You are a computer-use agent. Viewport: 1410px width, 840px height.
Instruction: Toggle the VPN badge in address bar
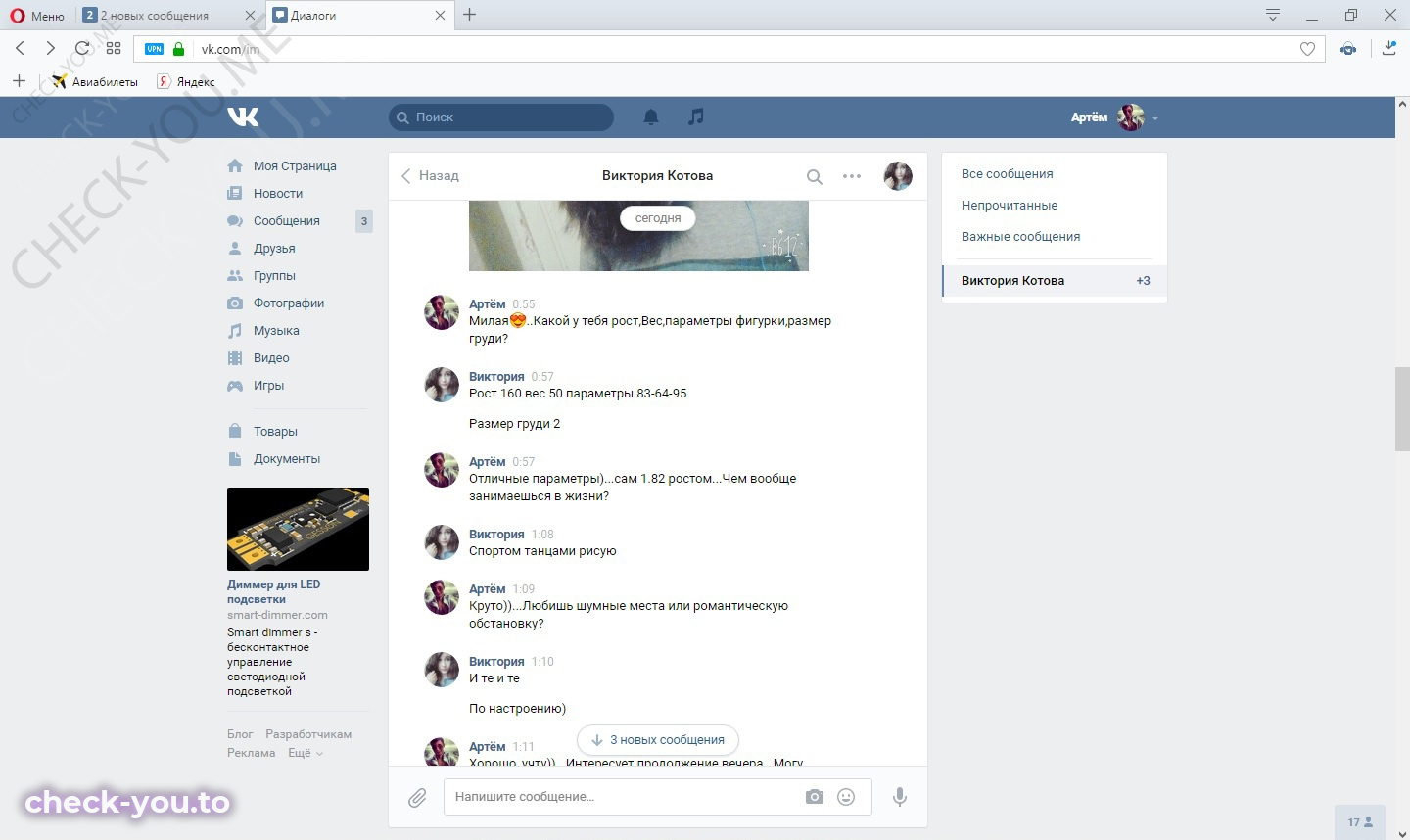[155, 49]
